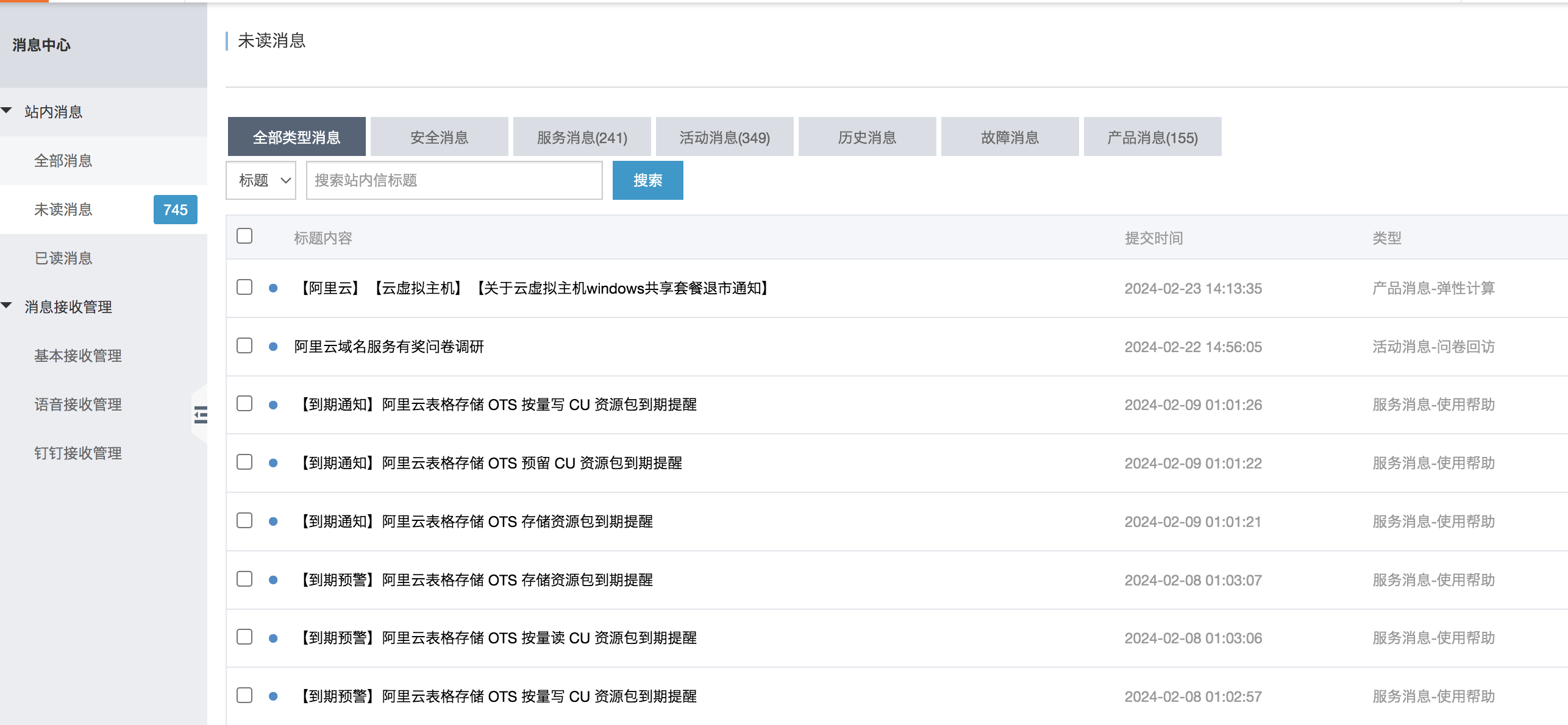Switch to the 服务消息(241) tab

(x=582, y=137)
